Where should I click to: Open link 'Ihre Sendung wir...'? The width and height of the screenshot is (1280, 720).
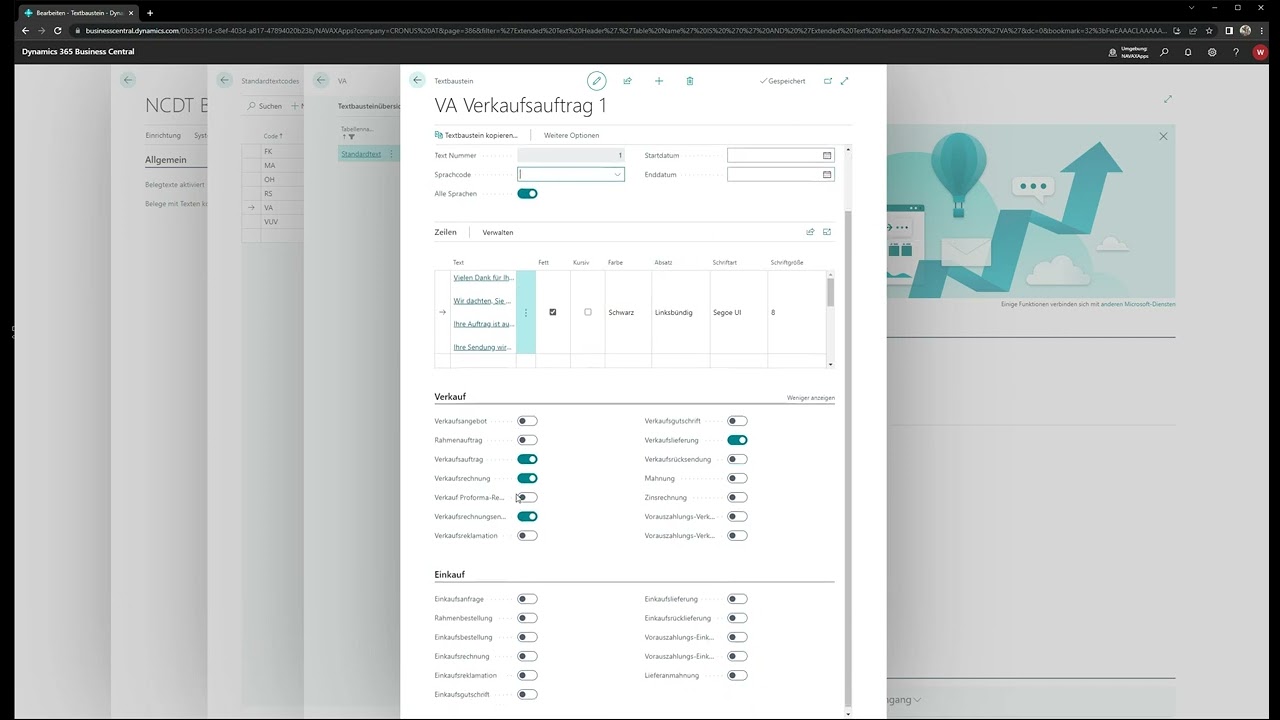(x=482, y=347)
